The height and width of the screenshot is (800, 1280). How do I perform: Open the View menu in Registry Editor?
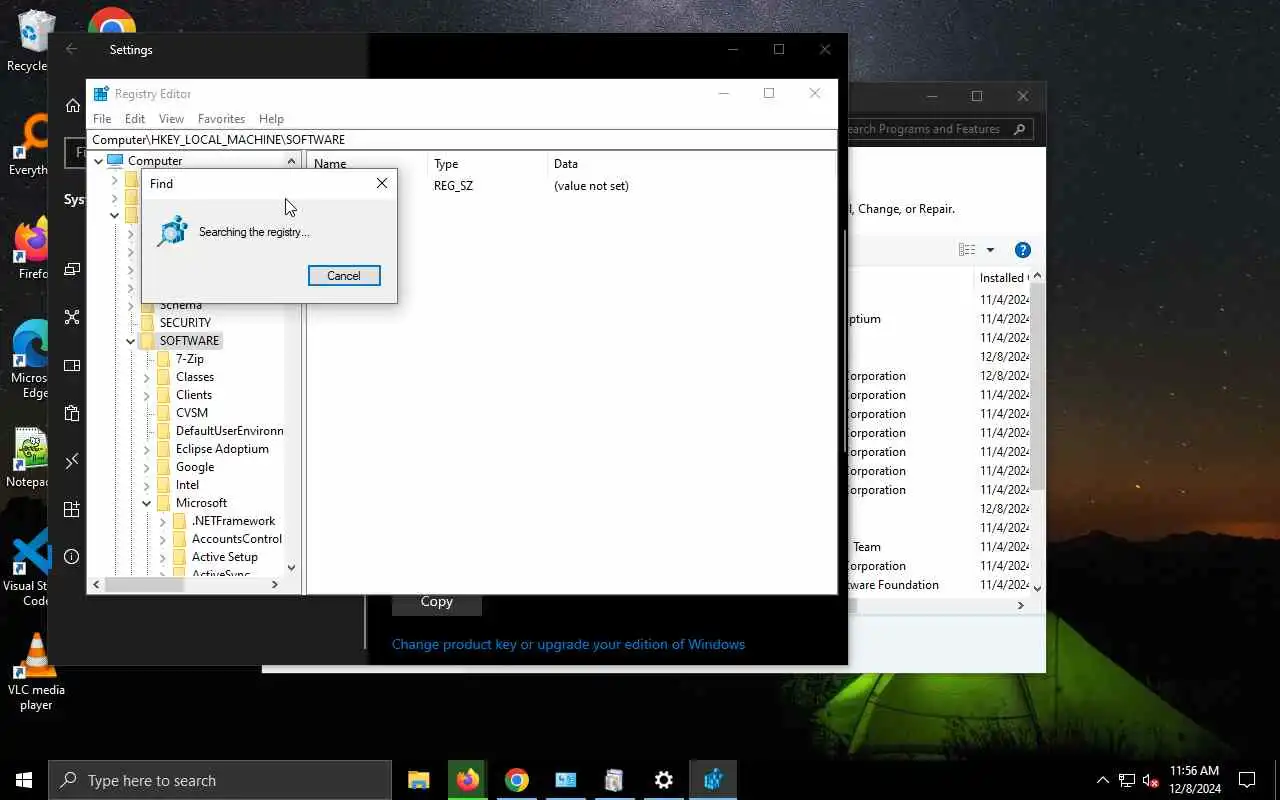pos(171,118)
